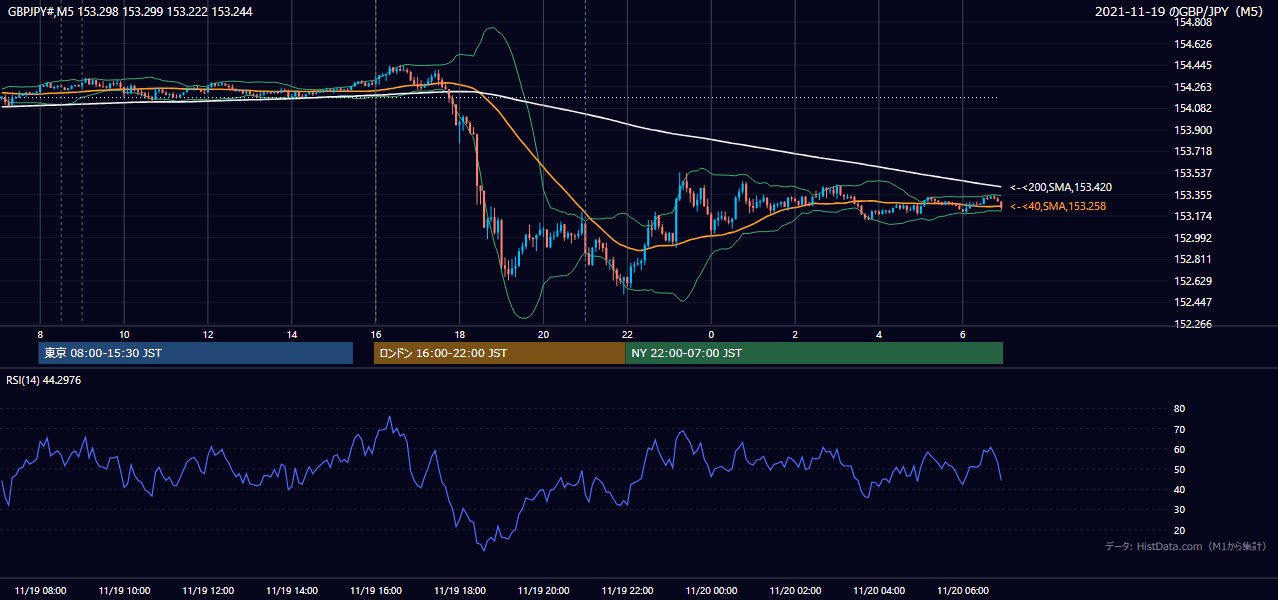Click the 11/19 22:00 time axis label

point(628,591)
